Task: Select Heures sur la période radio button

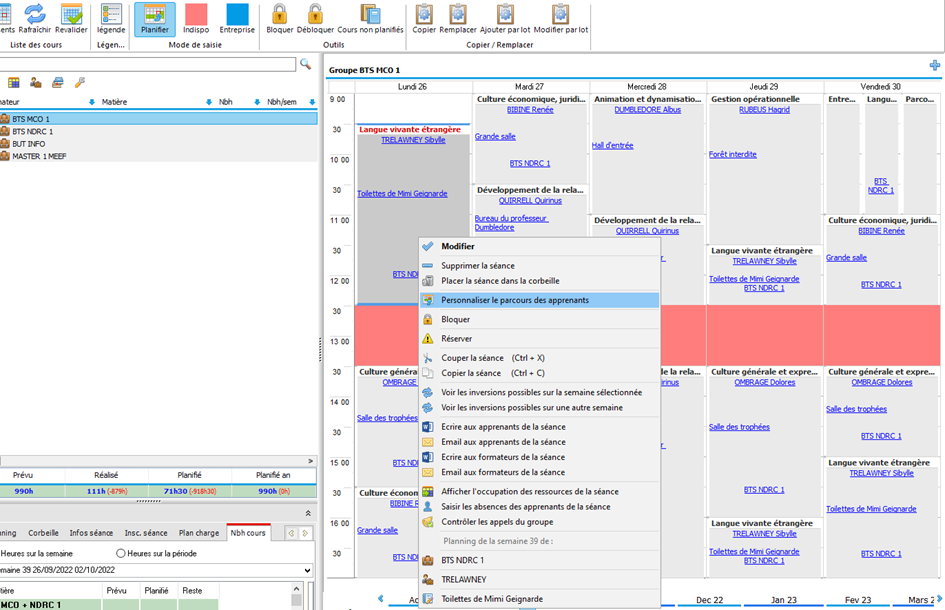Action: tap(121, 553)
